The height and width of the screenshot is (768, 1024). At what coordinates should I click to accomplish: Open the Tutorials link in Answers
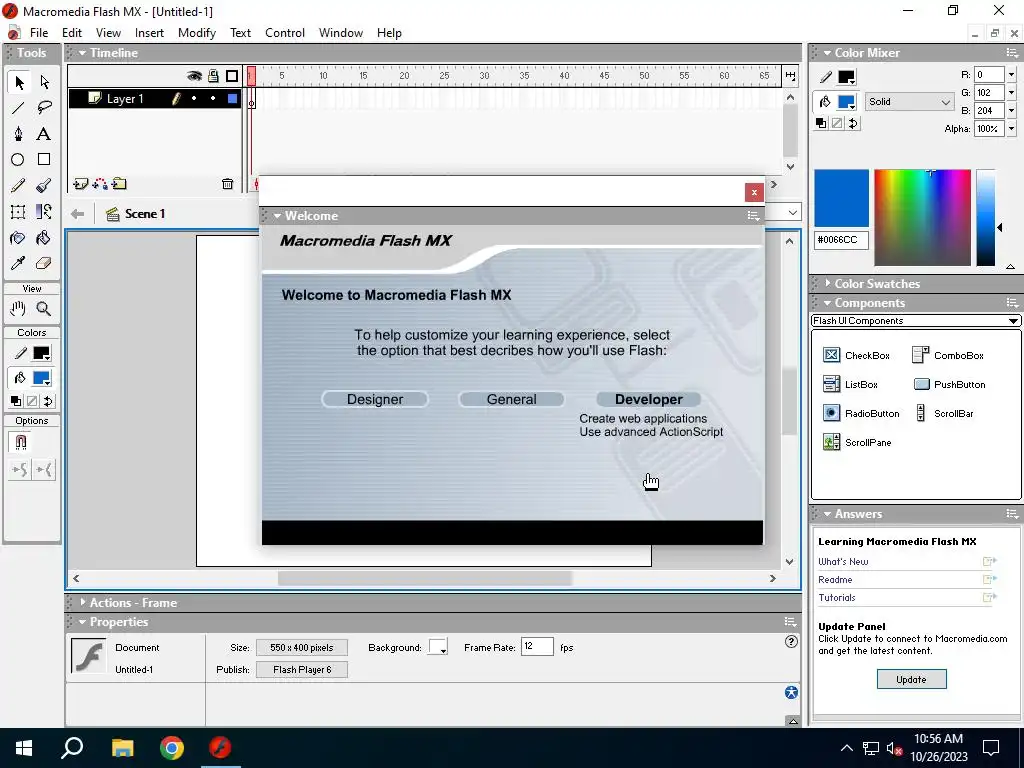point(837,598)
